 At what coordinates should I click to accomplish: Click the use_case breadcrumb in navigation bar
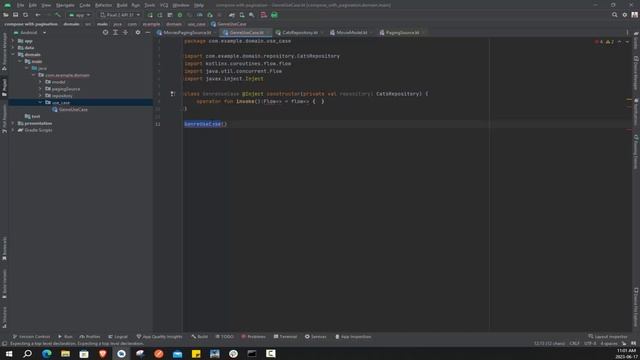coord(196,24)
